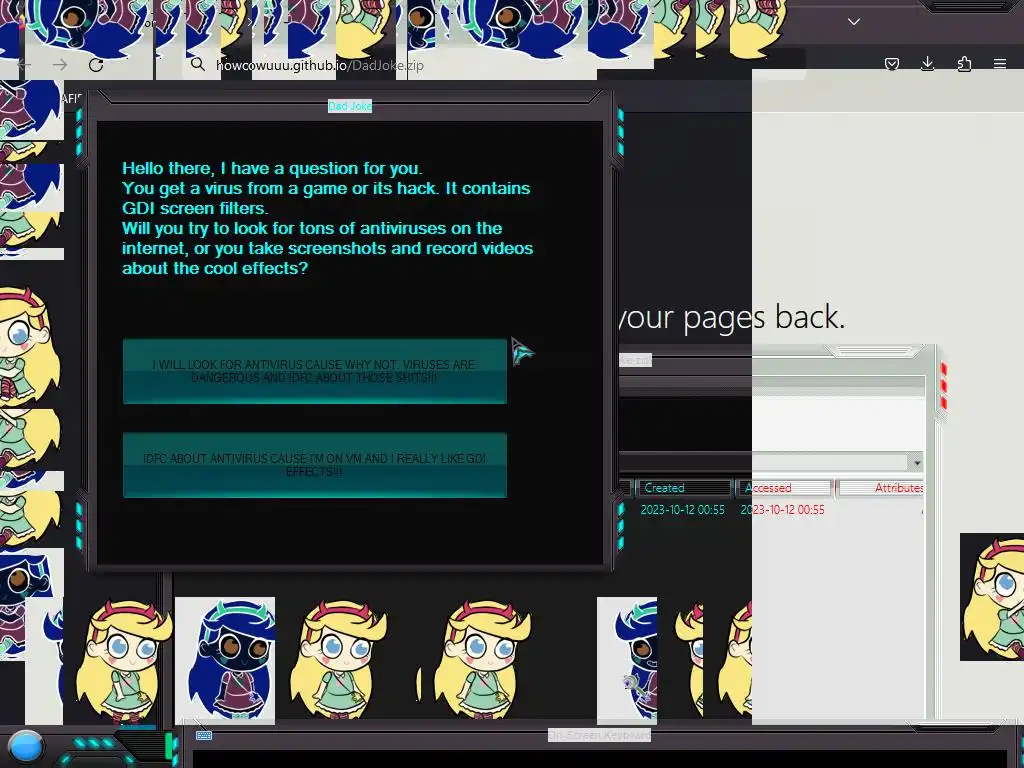
Task: Choose the 'I WILL LOOK FOR ANTIVIRUS' answer button
Action: pos(315,371)
